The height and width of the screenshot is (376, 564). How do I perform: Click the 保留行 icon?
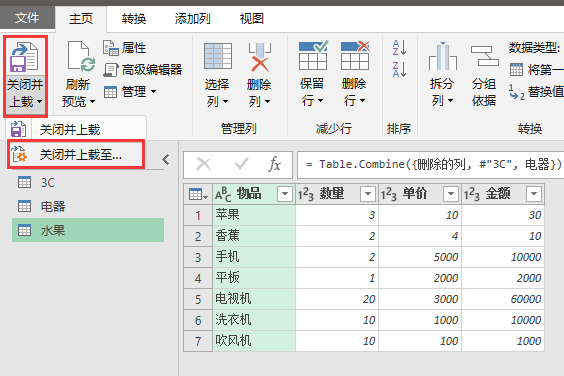(x=313, y=55)
